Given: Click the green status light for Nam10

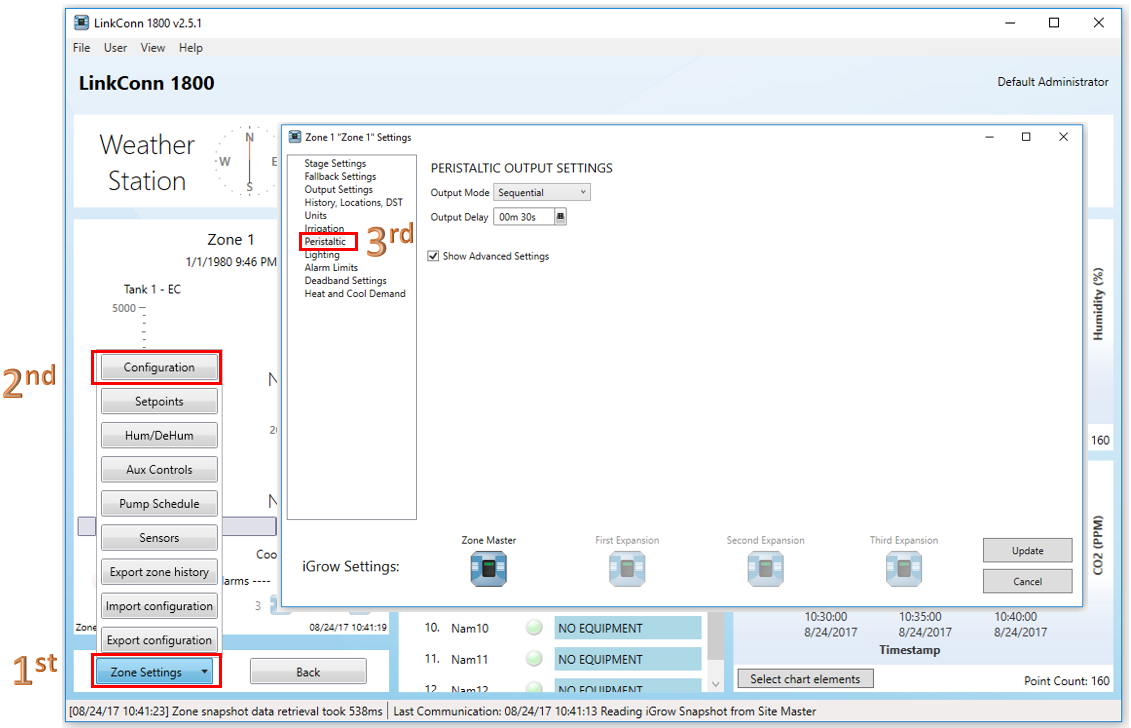Looking at the screenshot, I should tap(534, 628).
